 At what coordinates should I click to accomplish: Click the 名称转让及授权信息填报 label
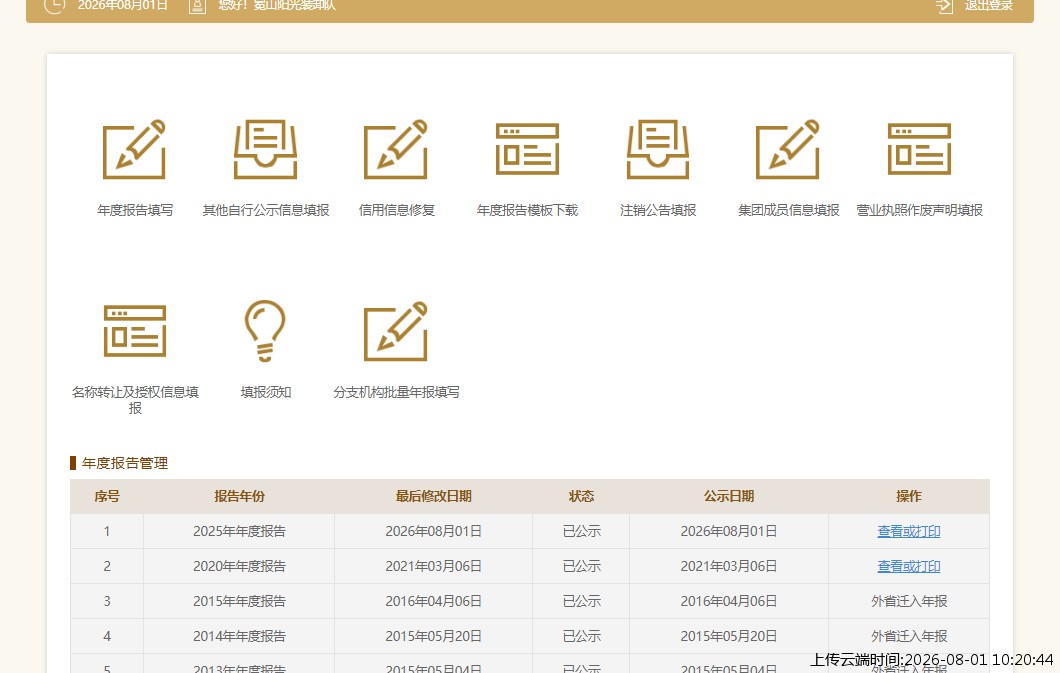135,400
